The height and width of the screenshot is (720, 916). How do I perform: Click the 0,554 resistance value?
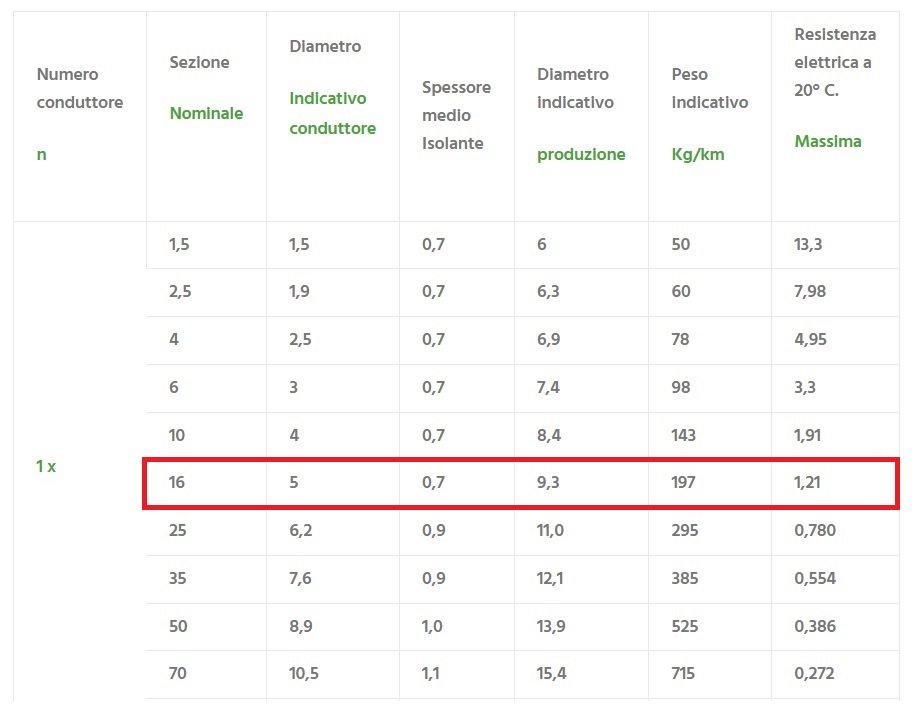pyautogui.click(x=814, y=578)
